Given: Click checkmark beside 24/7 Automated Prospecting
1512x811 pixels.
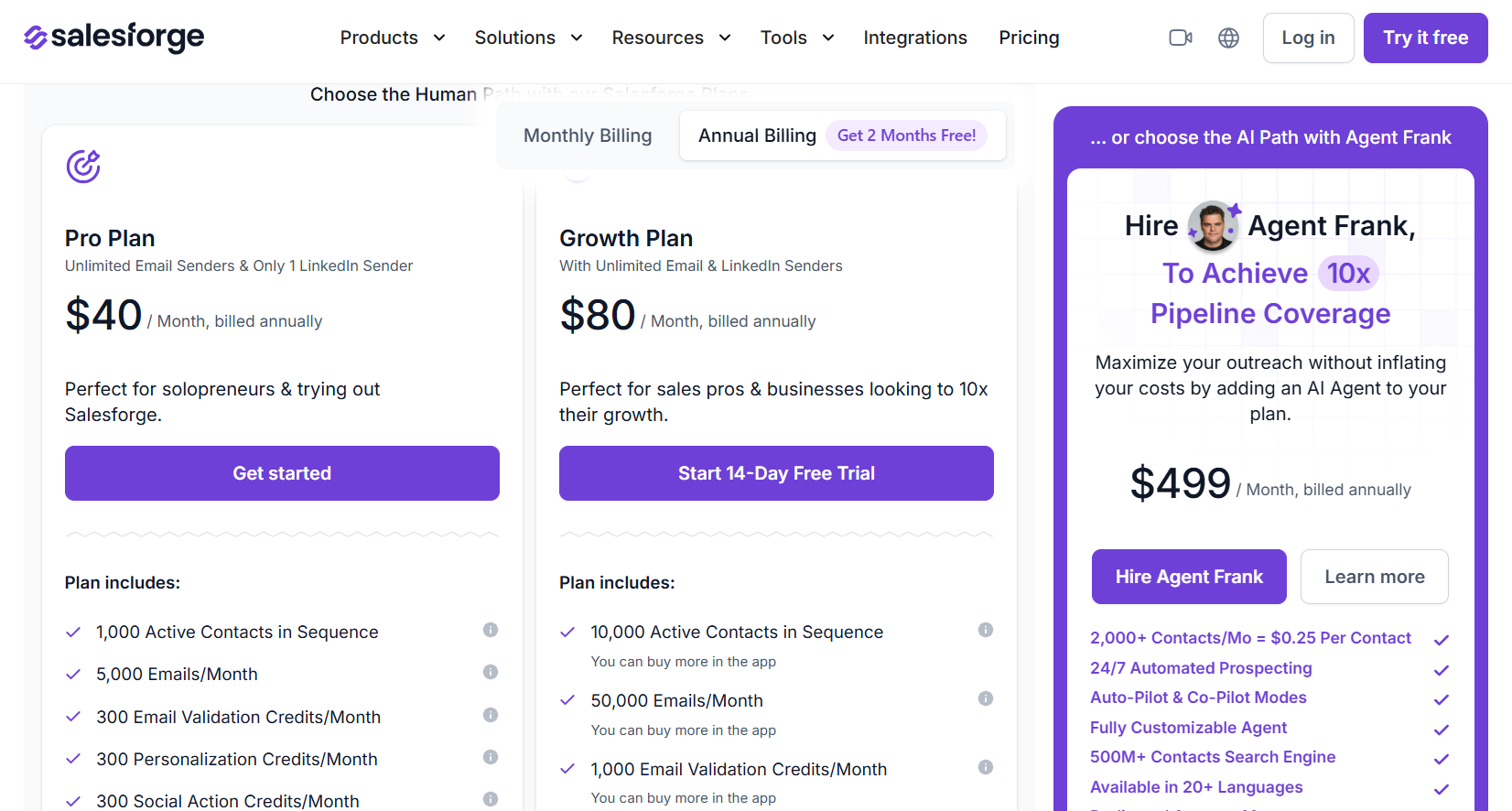Looking at the screenshot, I should coord(1442,670).
